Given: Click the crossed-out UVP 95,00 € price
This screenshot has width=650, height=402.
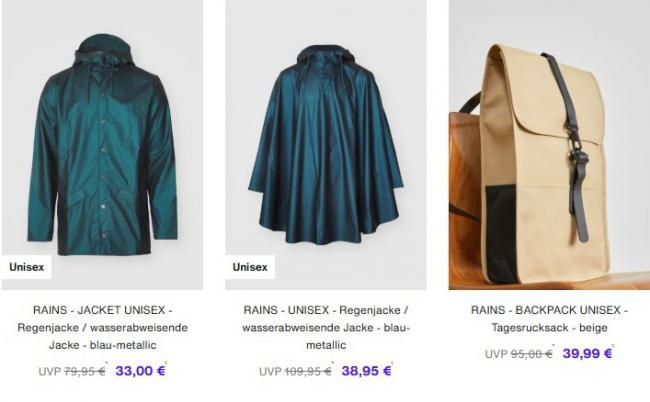Looking at the screenshot, I should (x=519, y=354).
